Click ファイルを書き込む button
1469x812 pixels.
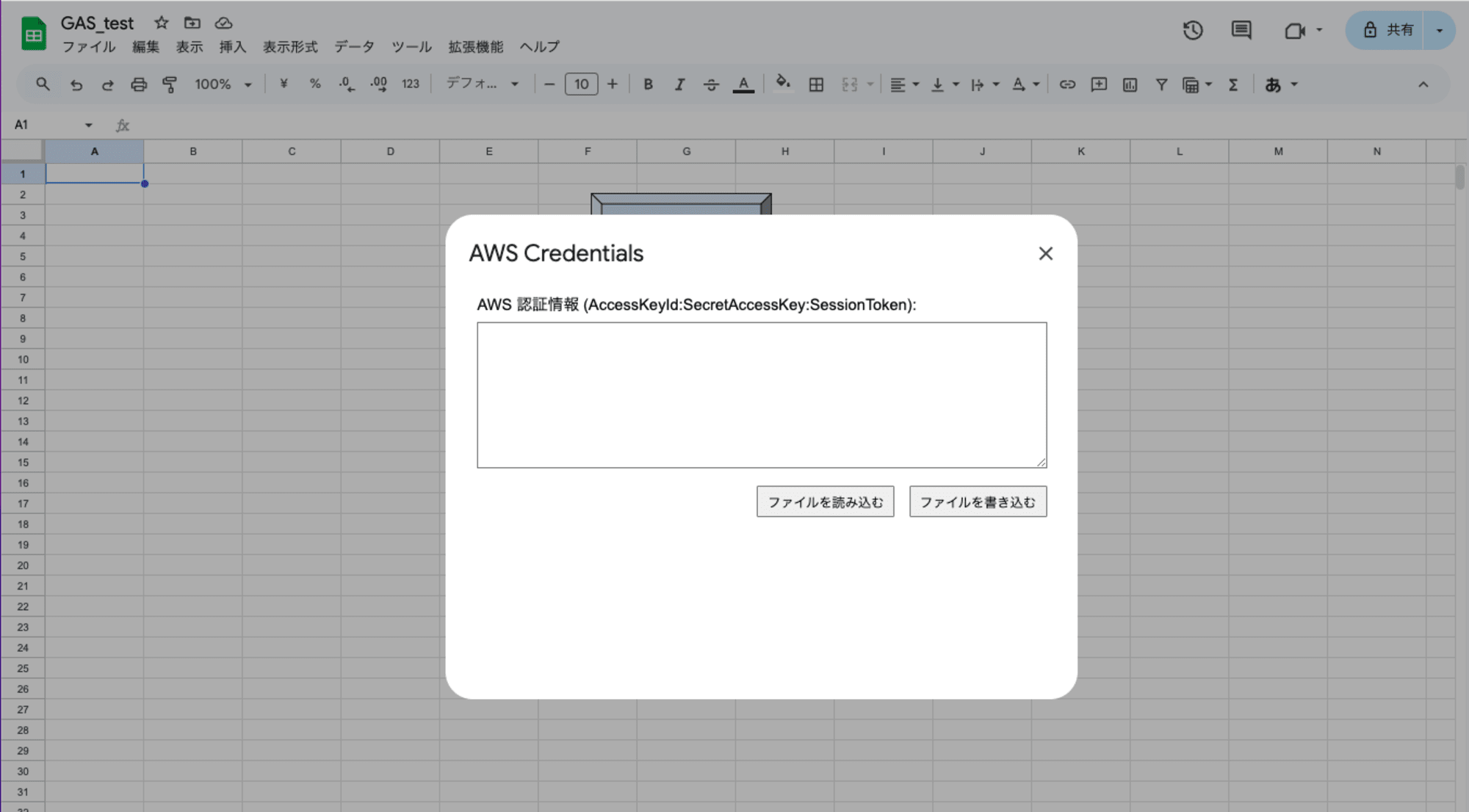[x=978, y=501]
